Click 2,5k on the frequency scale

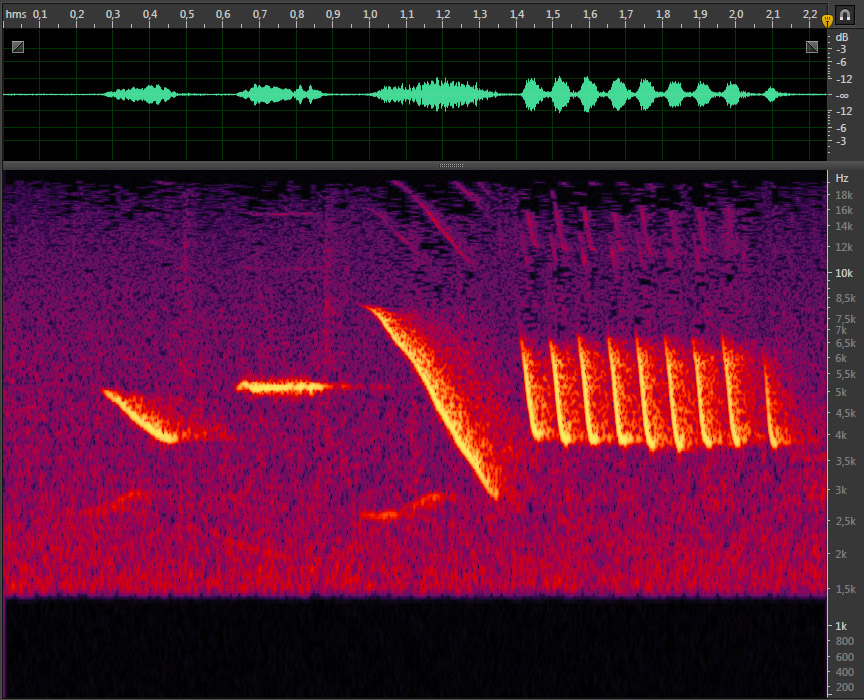point(846,521)
